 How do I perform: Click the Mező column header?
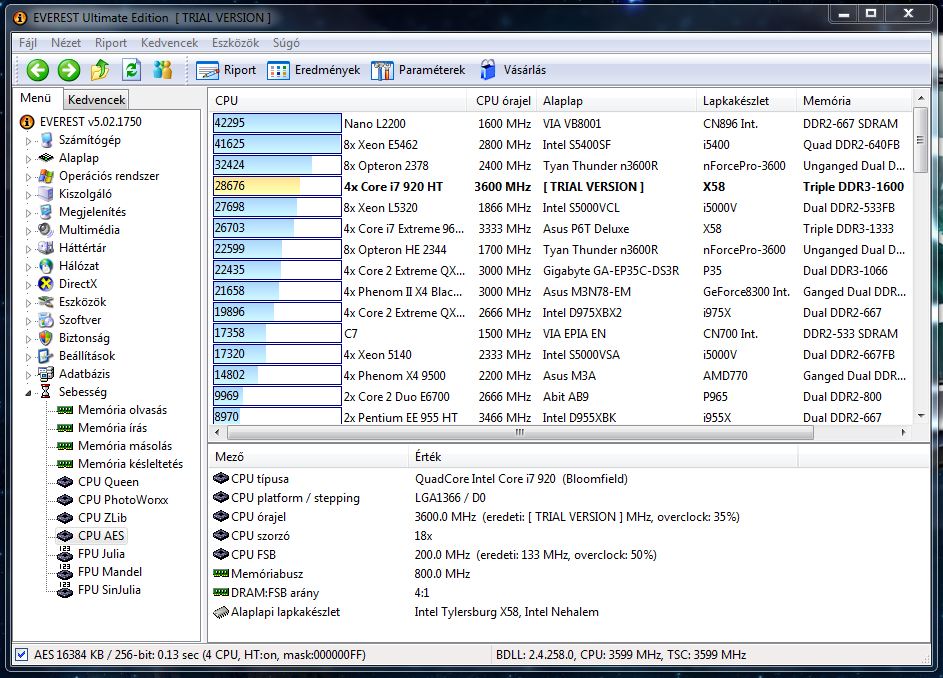(x=308, y=457)
